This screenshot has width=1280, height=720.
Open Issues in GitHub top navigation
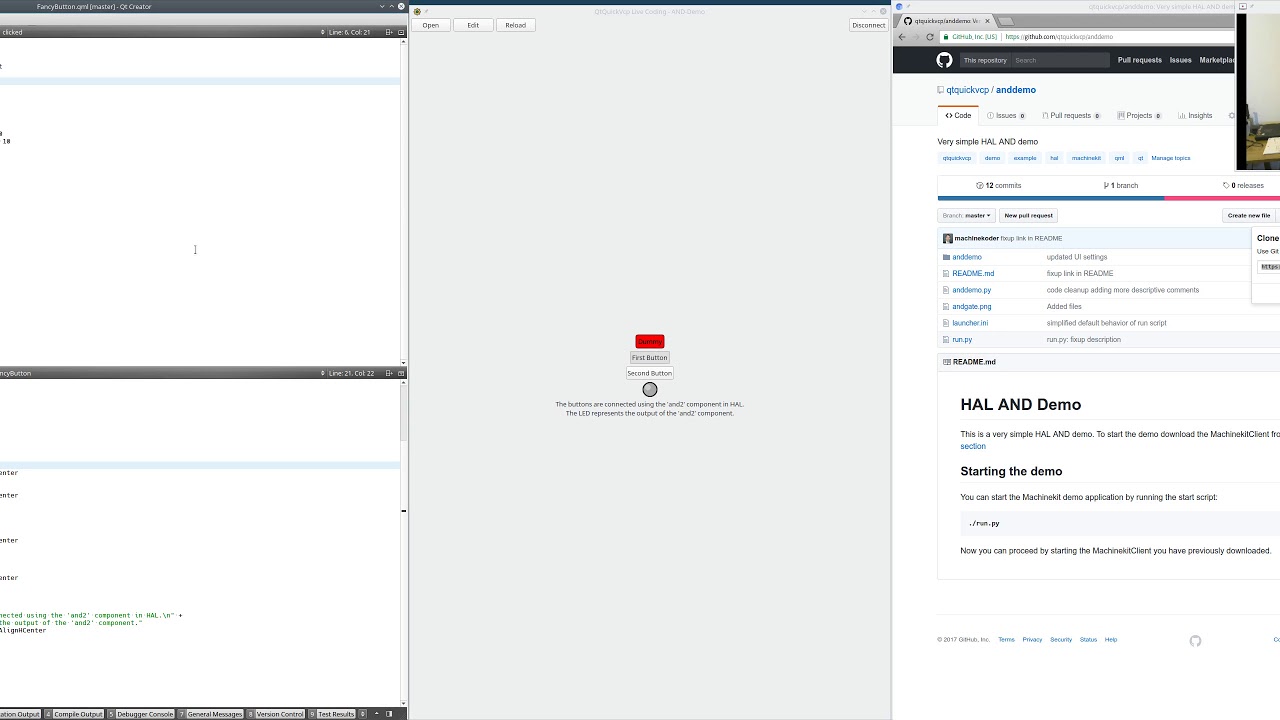click(1181, 60)
